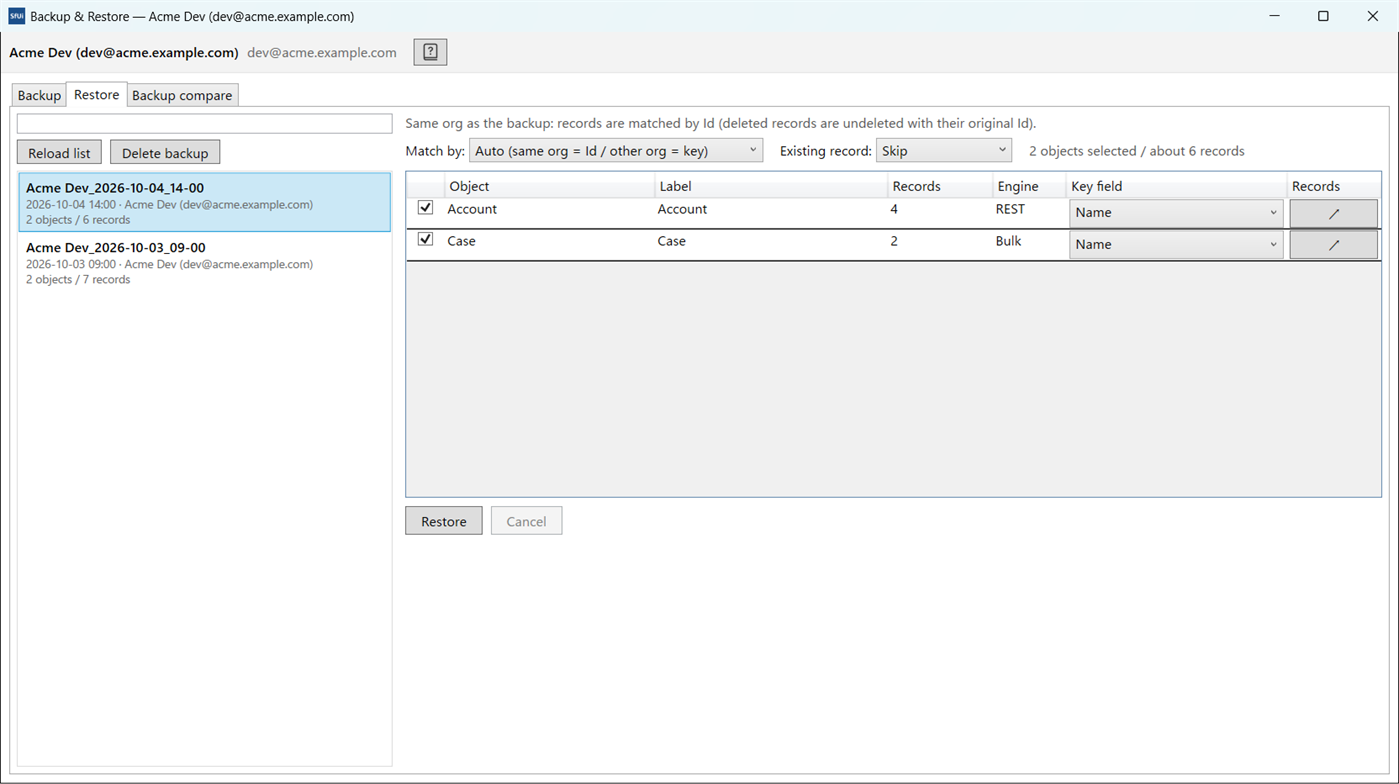Maximize the Backup & Restore window

tap(1323, 16)
